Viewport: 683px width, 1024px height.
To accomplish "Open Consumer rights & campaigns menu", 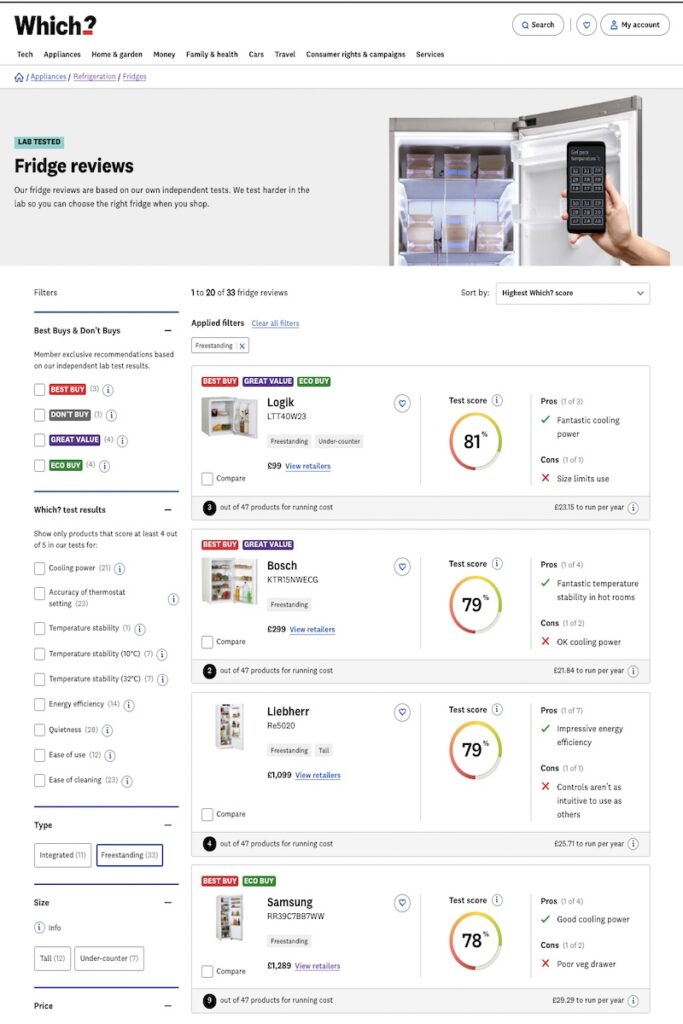I will tap(355, 55).
